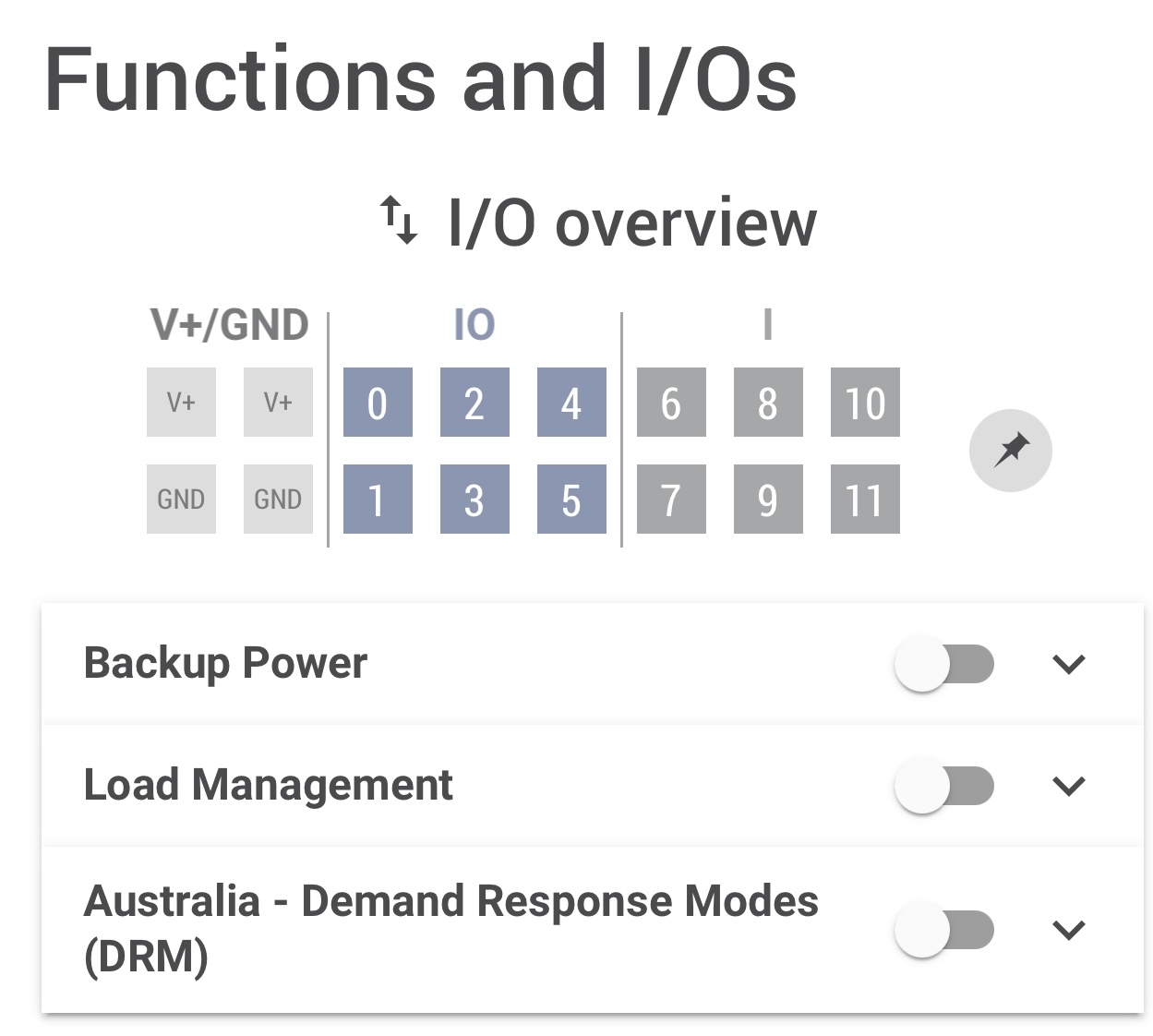The height and width of the screenshot is (1036, 1153).
Task: Click the second GND terminal
Action: [x=278, y=500]
